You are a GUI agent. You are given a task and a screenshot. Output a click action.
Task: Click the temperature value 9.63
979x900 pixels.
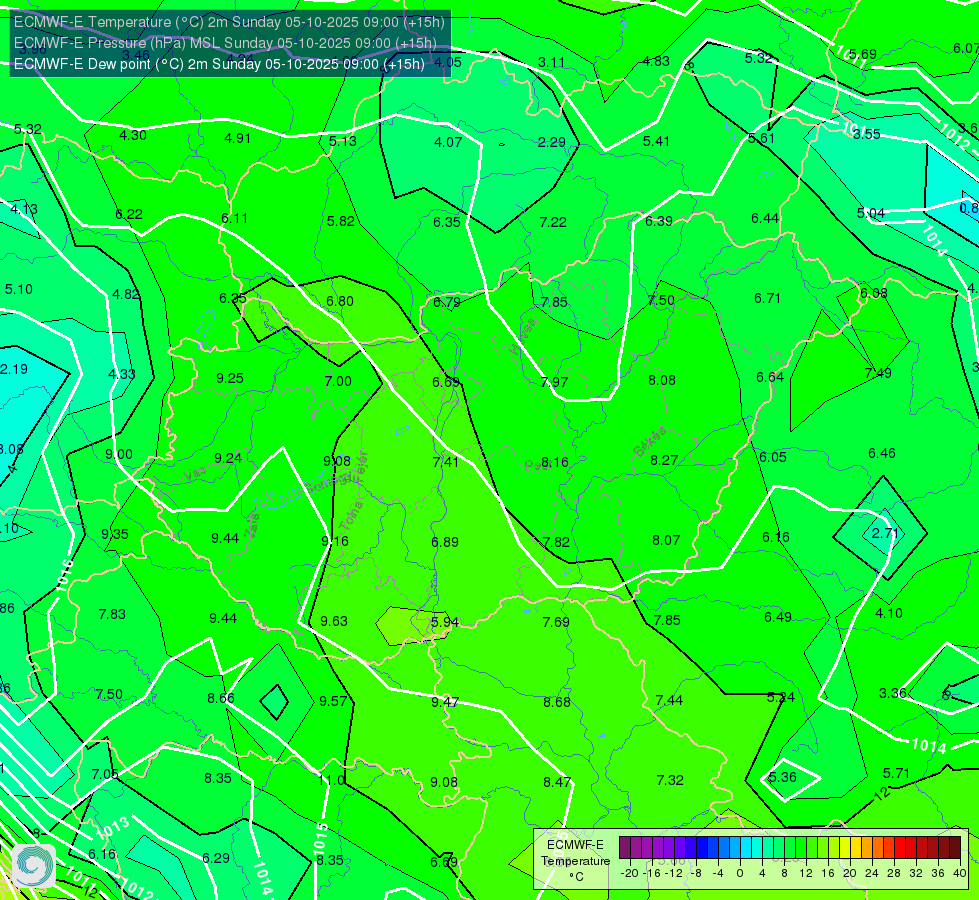tap(333, 621)
